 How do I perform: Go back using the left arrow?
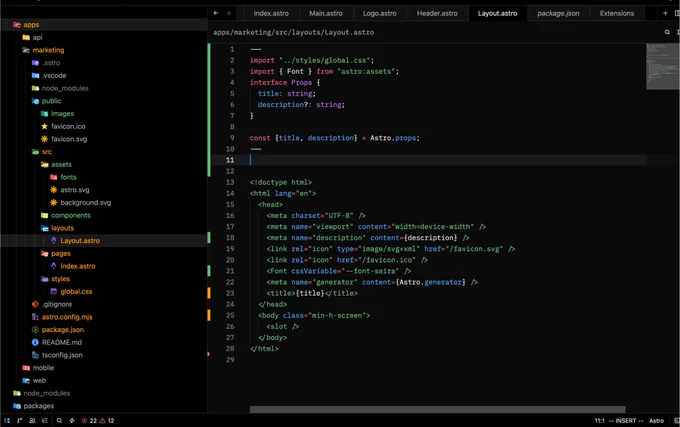[216, 13]
